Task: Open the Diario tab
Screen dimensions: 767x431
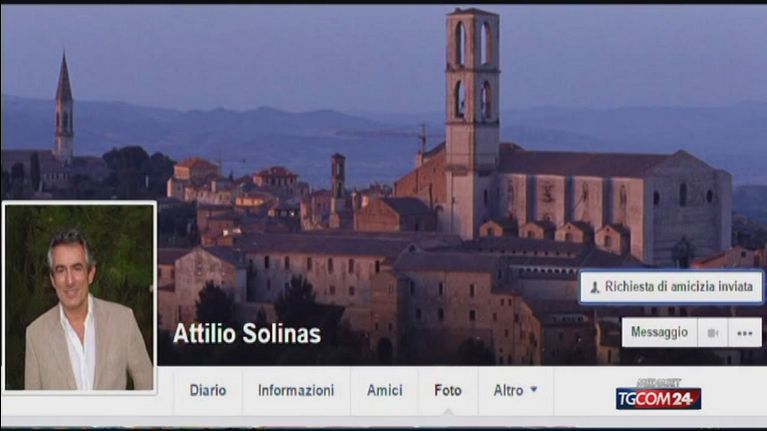Action: point(208,390)
